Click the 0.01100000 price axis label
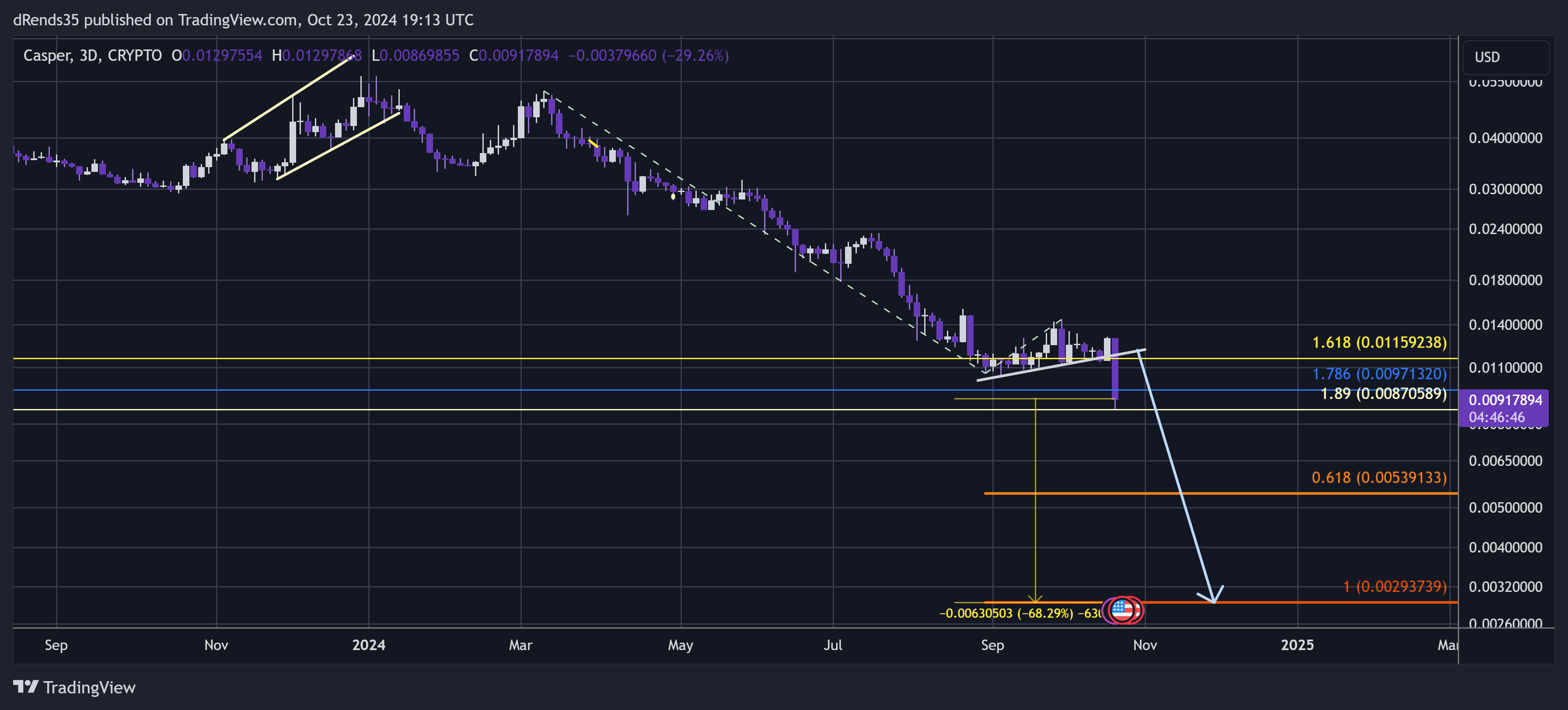 click(1505, 368)
